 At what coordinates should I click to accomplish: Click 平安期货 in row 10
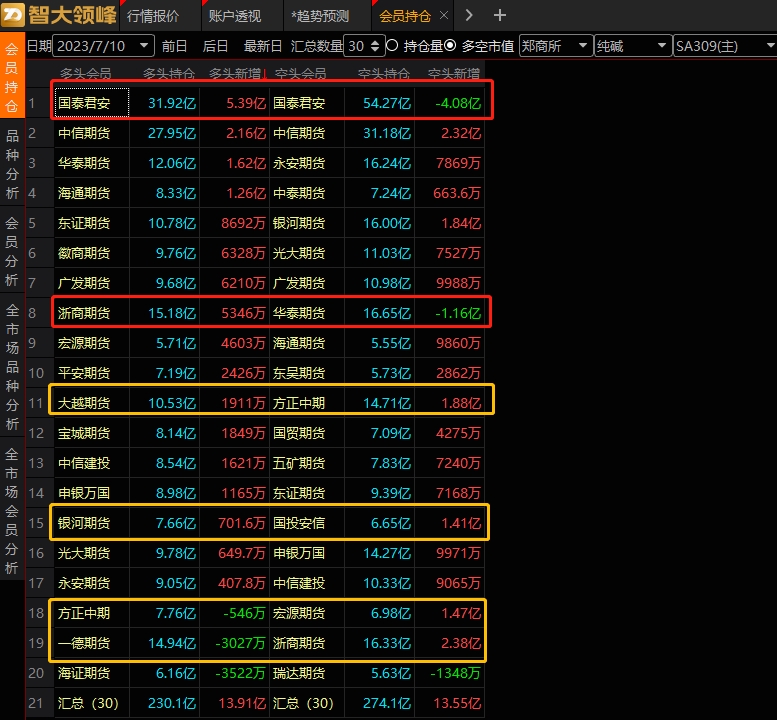click(x=92, y=373)
